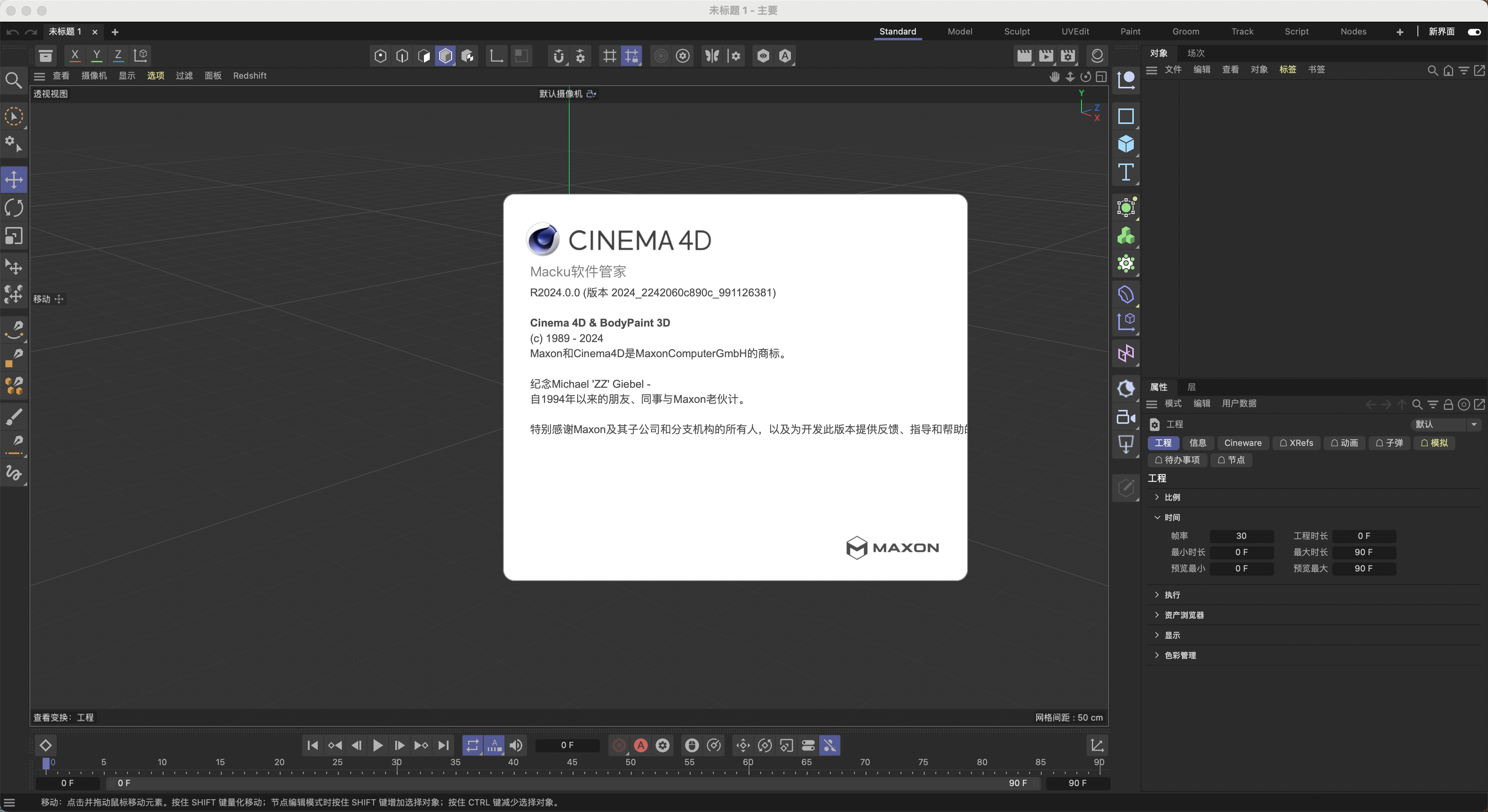
Task: Switch to the Sculpt layout tab
Action: click(1017, 32)
